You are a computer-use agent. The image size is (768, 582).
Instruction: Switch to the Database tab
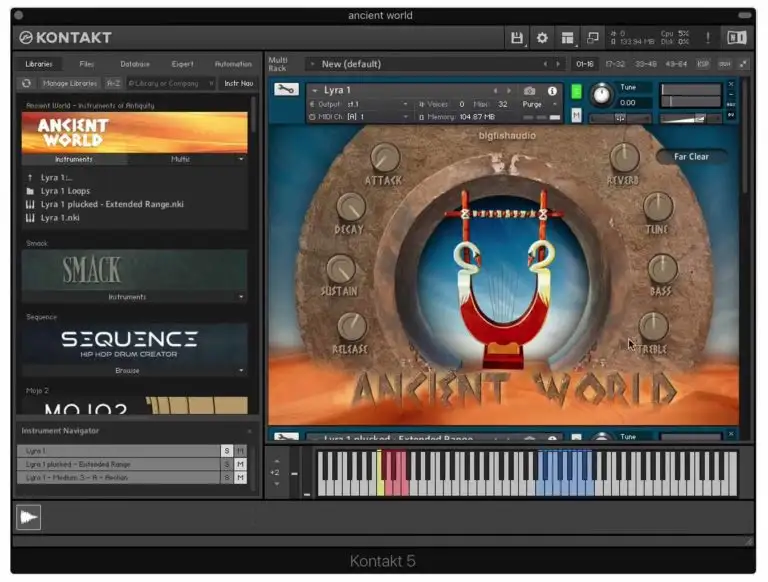tap(135, 64)
